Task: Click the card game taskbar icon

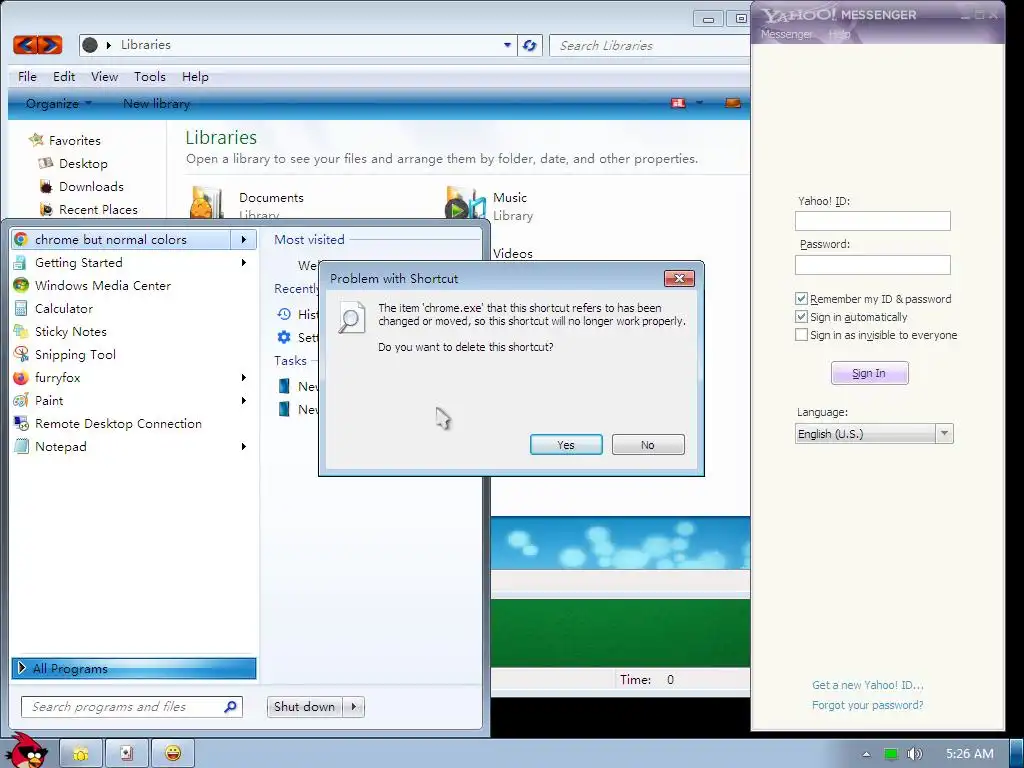Action: (127, 754)
